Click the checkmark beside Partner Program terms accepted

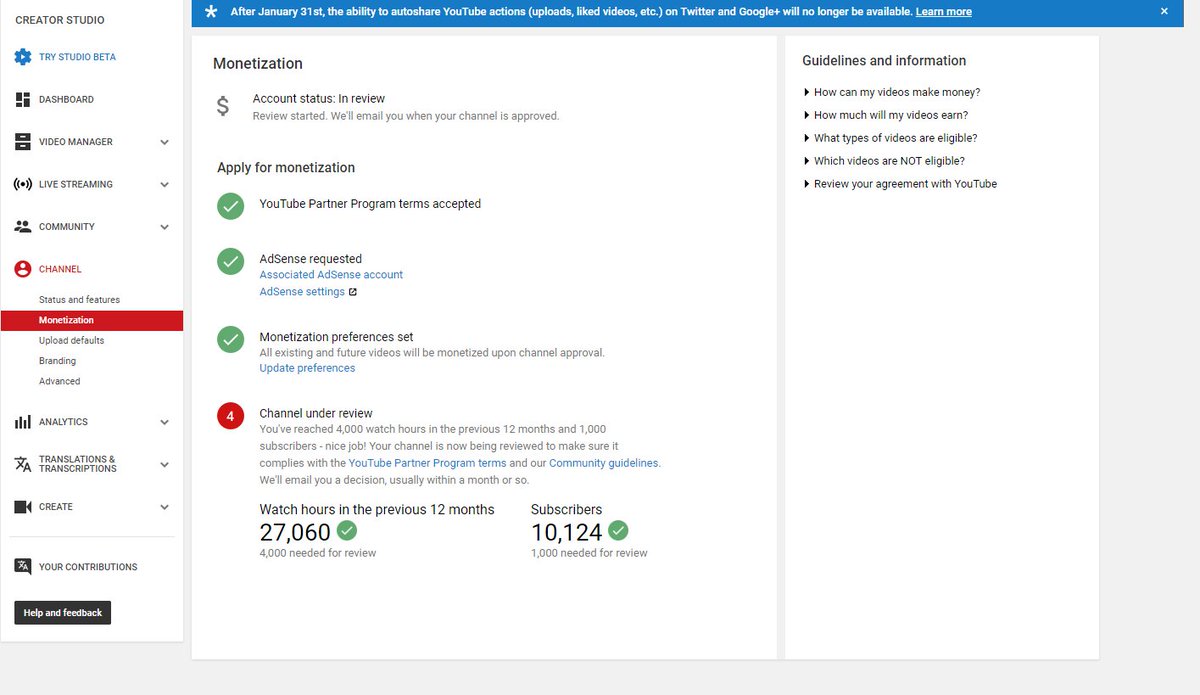(231, 207)
